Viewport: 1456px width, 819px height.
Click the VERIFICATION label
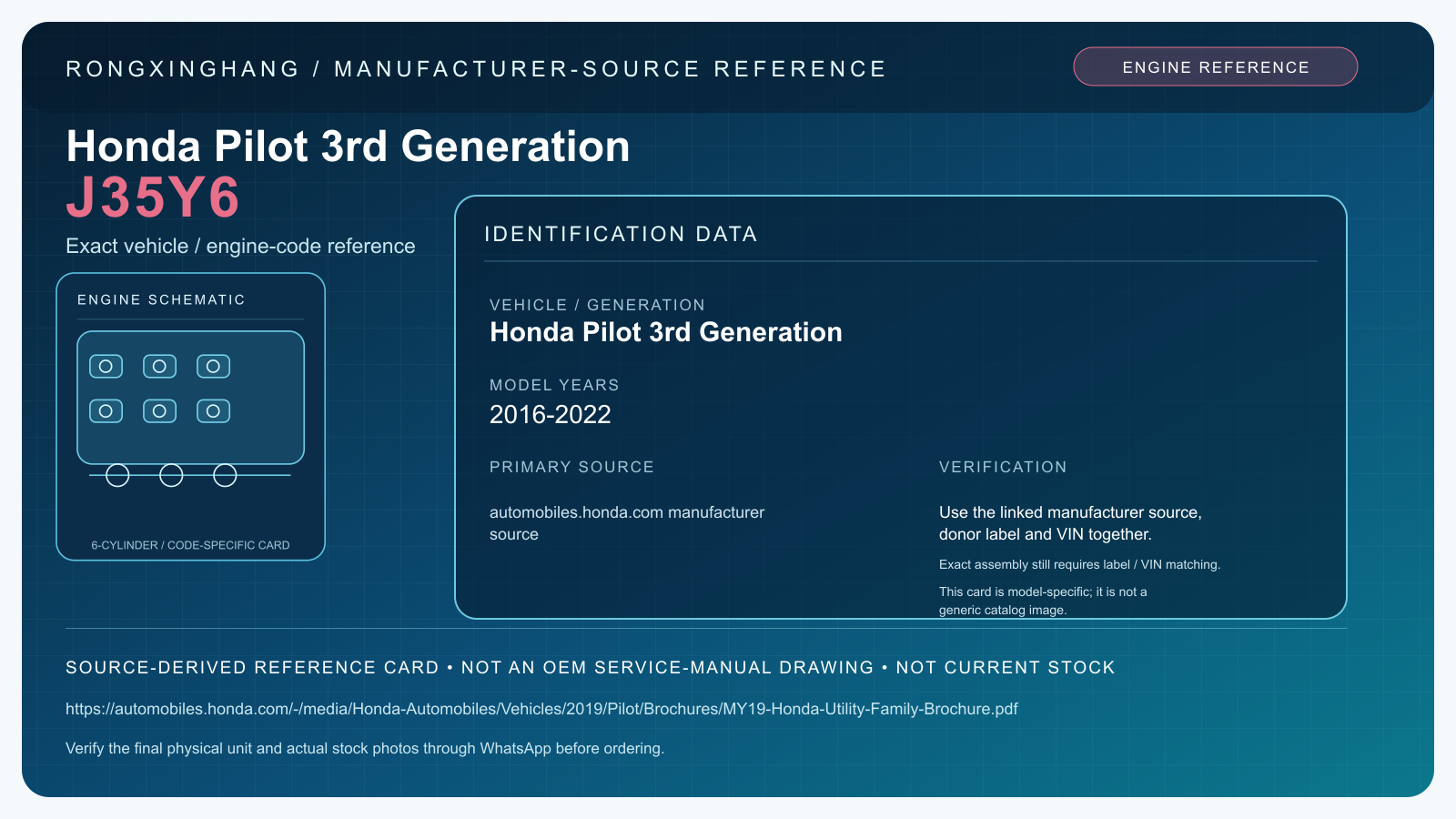pyautogui.click(x=1003, y=467)
